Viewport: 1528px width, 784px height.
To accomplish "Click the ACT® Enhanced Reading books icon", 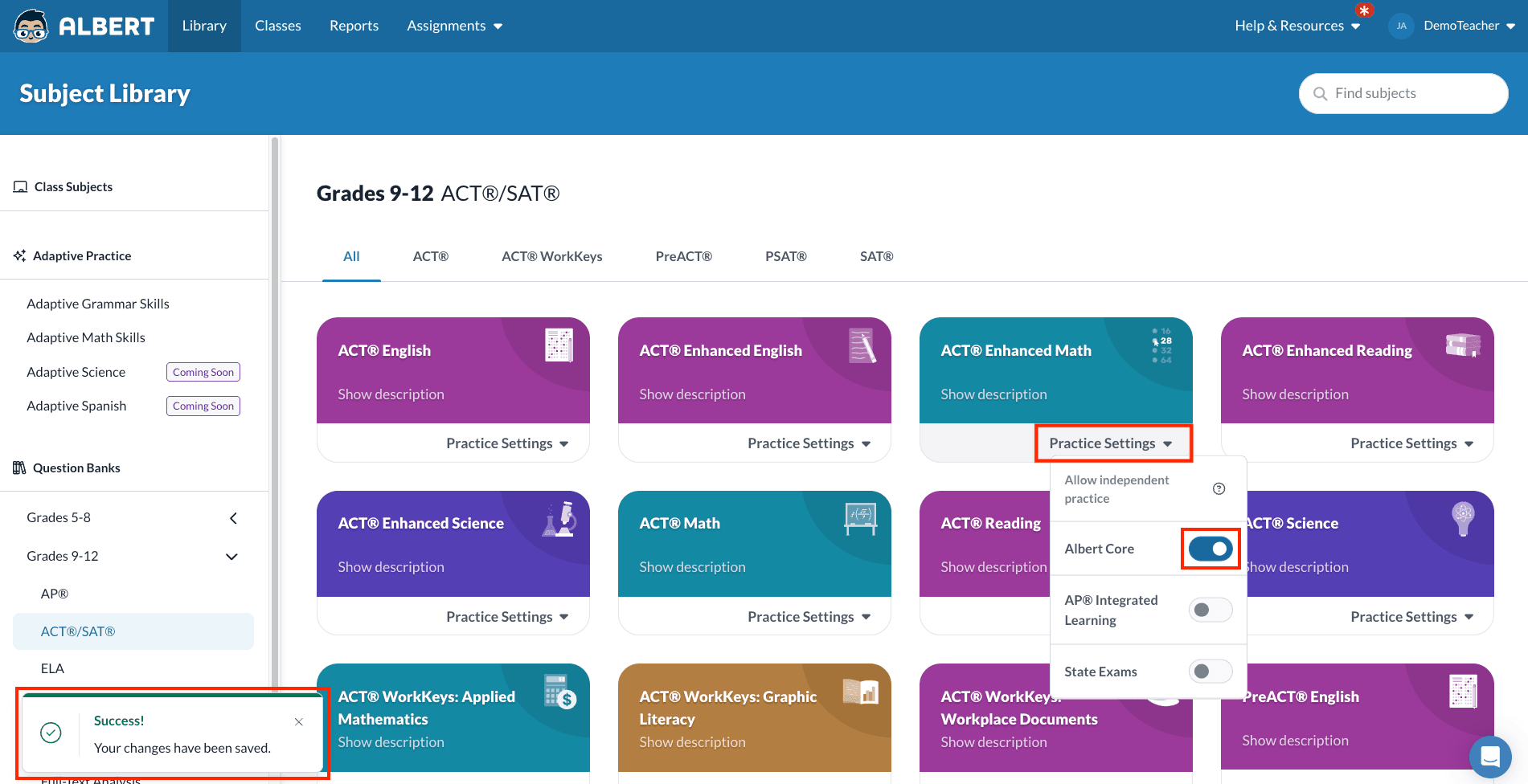I will pyautogui.click(x=1463, y=345).
